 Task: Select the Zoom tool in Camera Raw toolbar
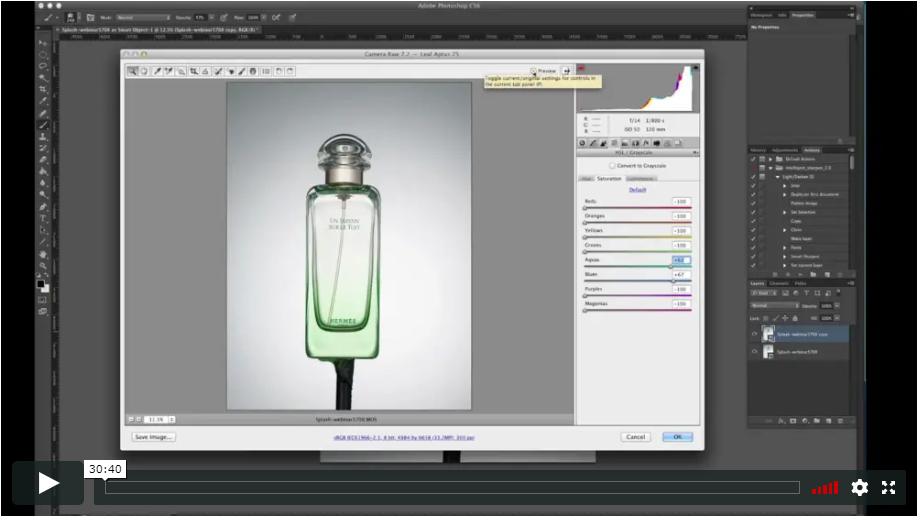[133, 71]
